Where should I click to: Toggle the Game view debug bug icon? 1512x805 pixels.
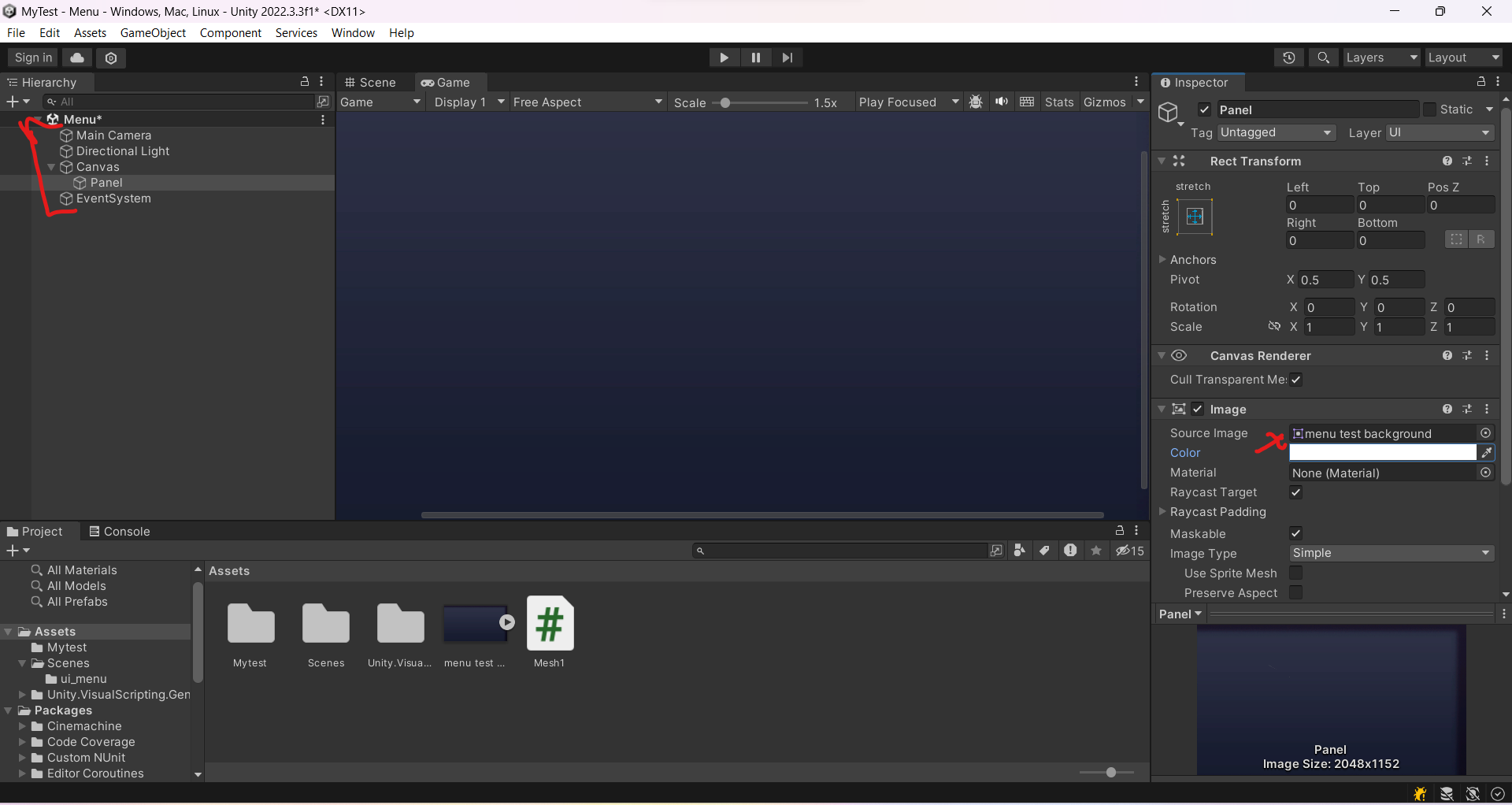coord(976,102)
